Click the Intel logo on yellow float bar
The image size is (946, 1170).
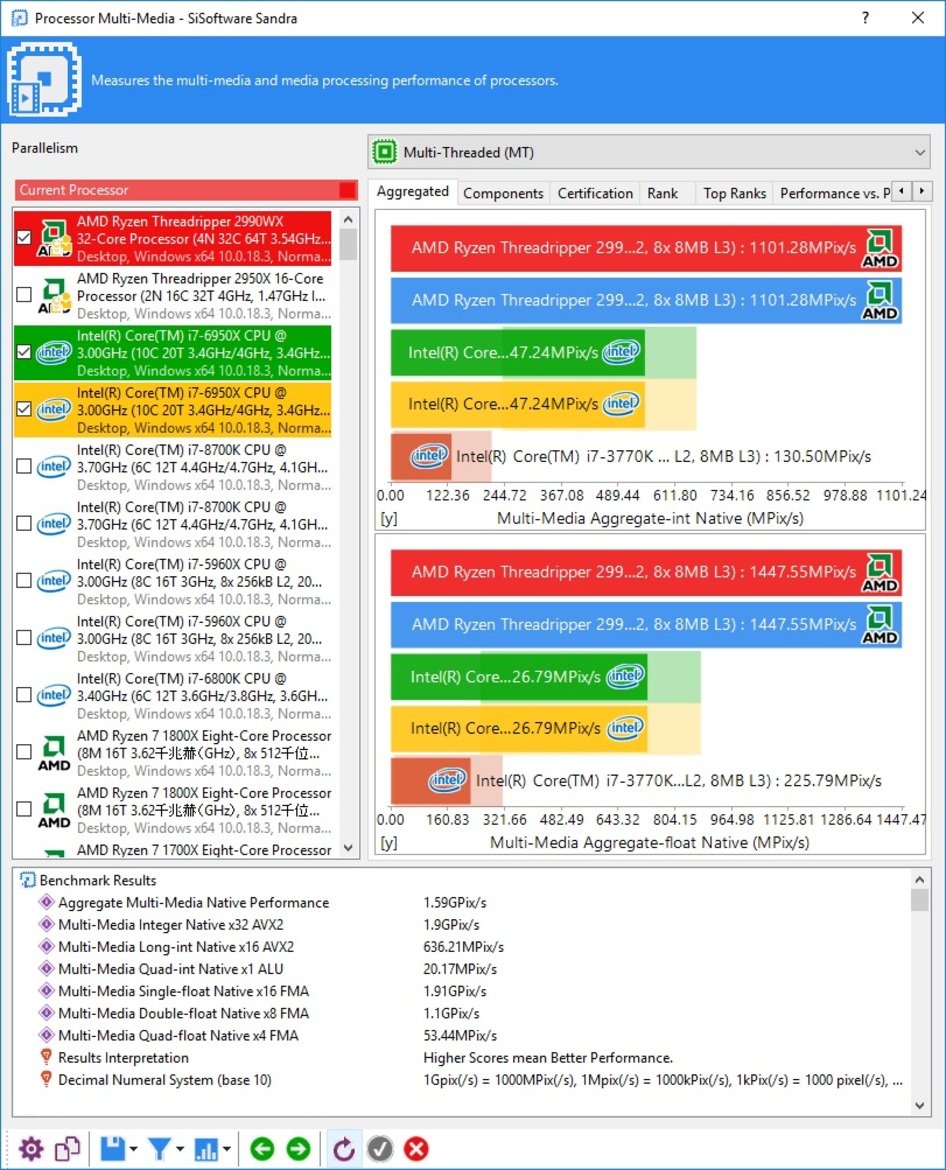tap(625, 728)
